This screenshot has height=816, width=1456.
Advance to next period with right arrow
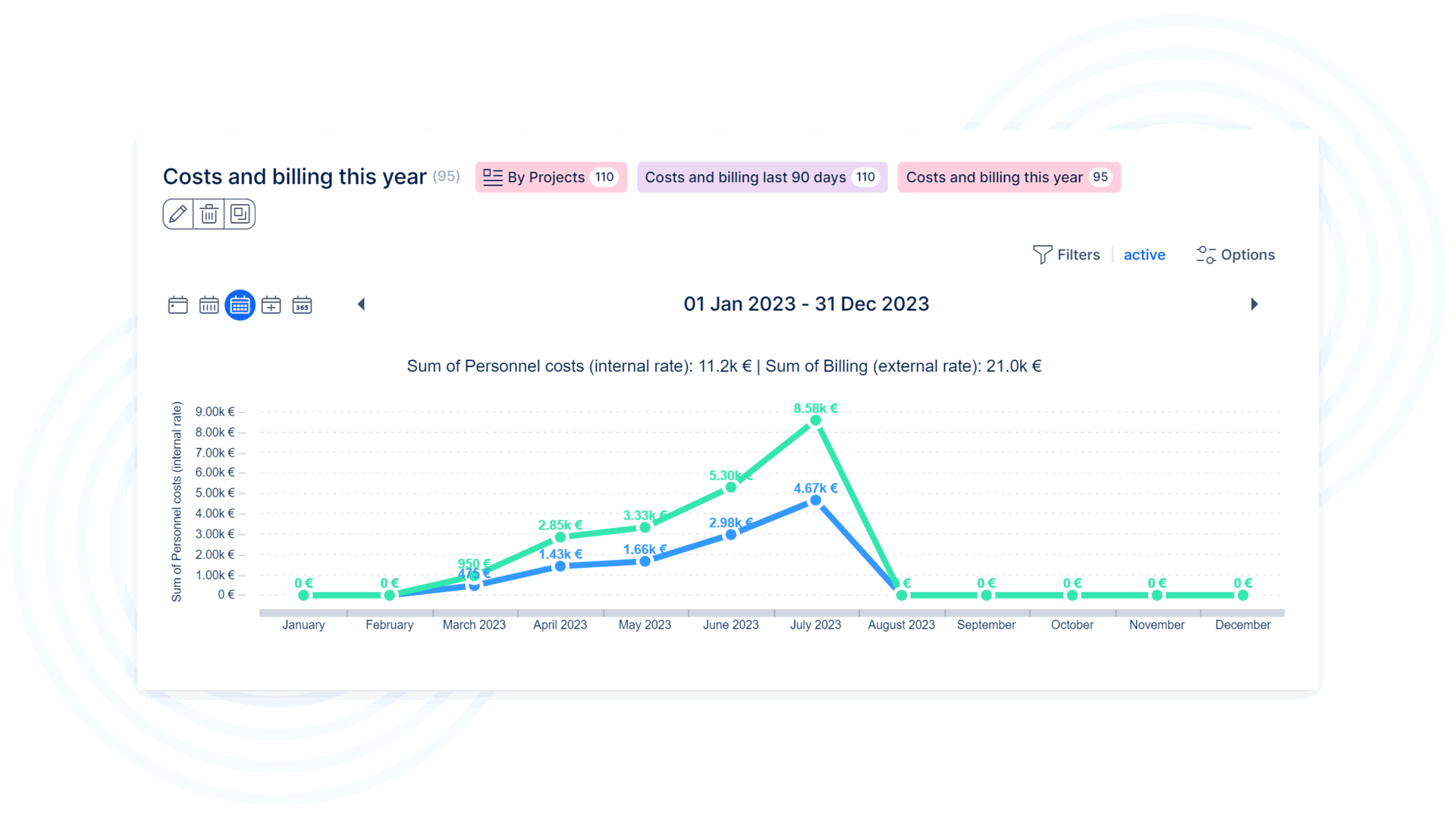[1254, 304]
